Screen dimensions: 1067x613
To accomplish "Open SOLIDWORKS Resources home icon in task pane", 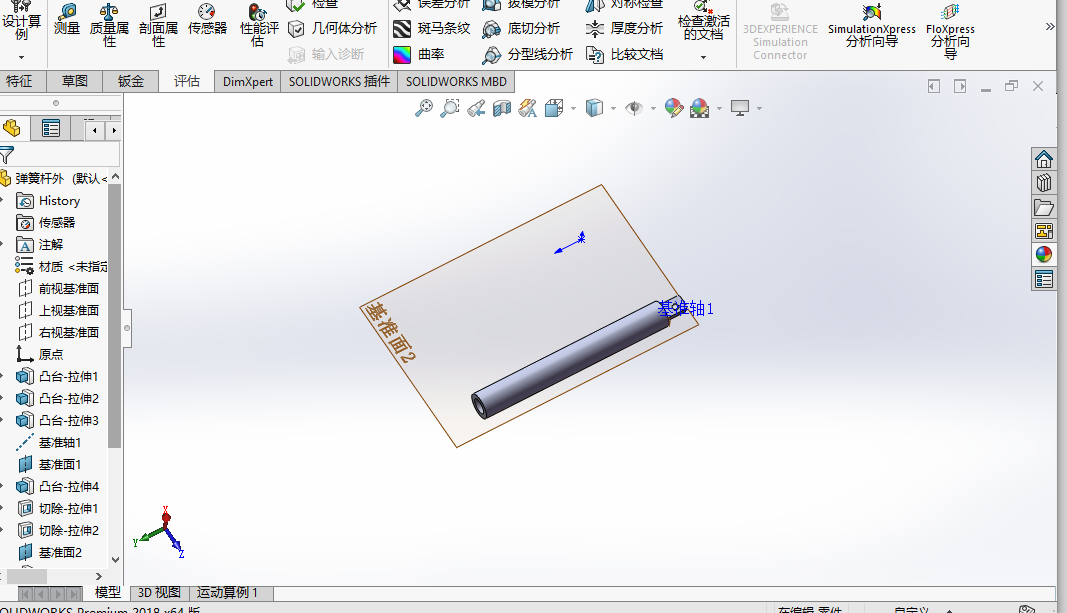I will pyautogui.click(x=1043, y=159).
